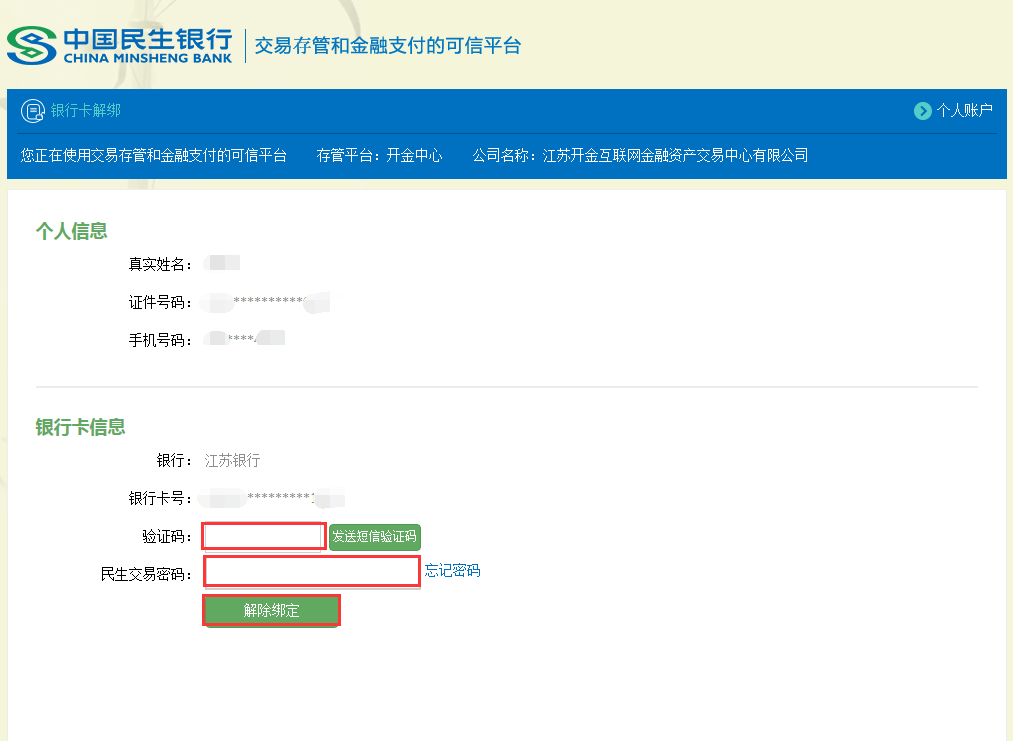Open the 忘记密码 link
This screenshot has width=1013, height=741.
click(452, 571)
